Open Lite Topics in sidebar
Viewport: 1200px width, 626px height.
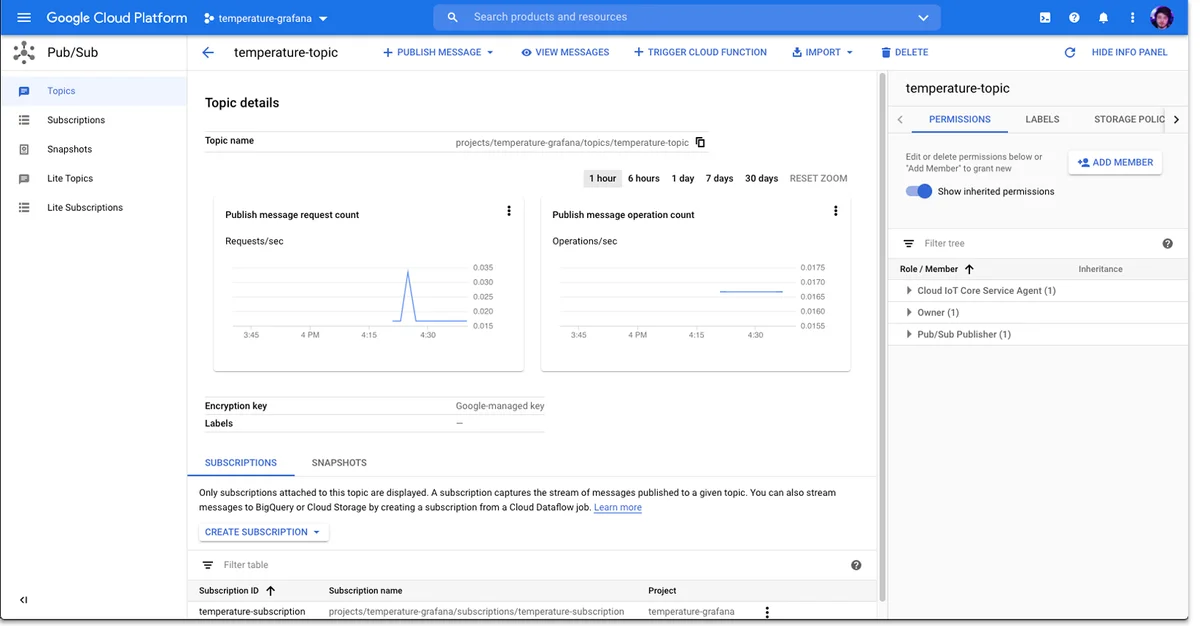point(93,178)
